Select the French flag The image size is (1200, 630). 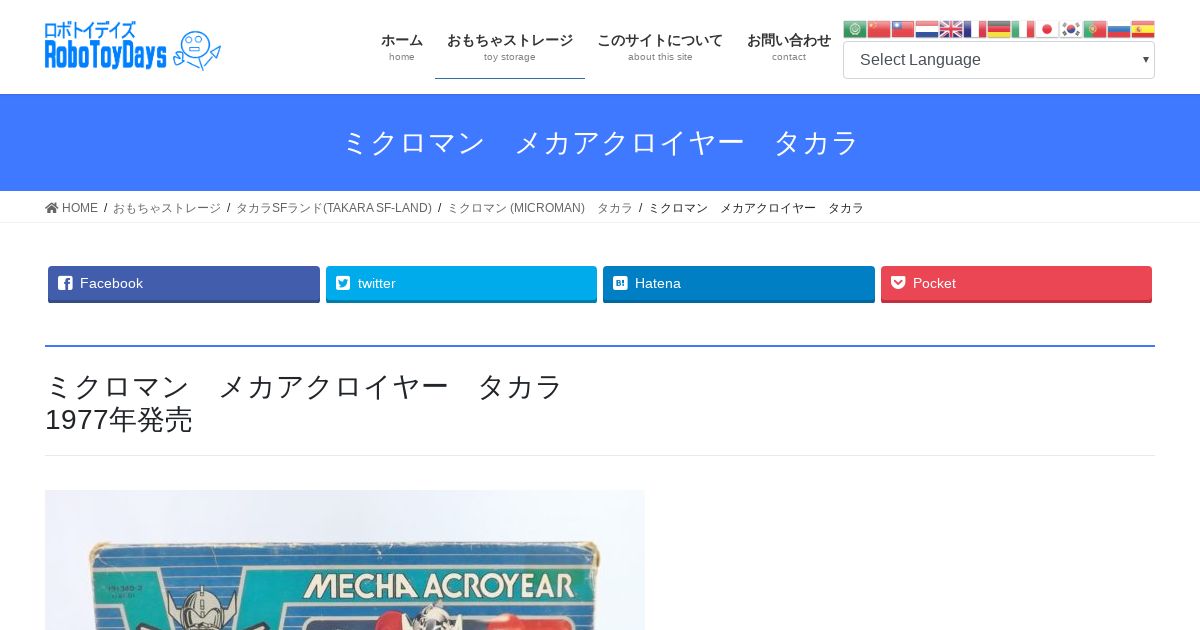click(x=975, y=29)
